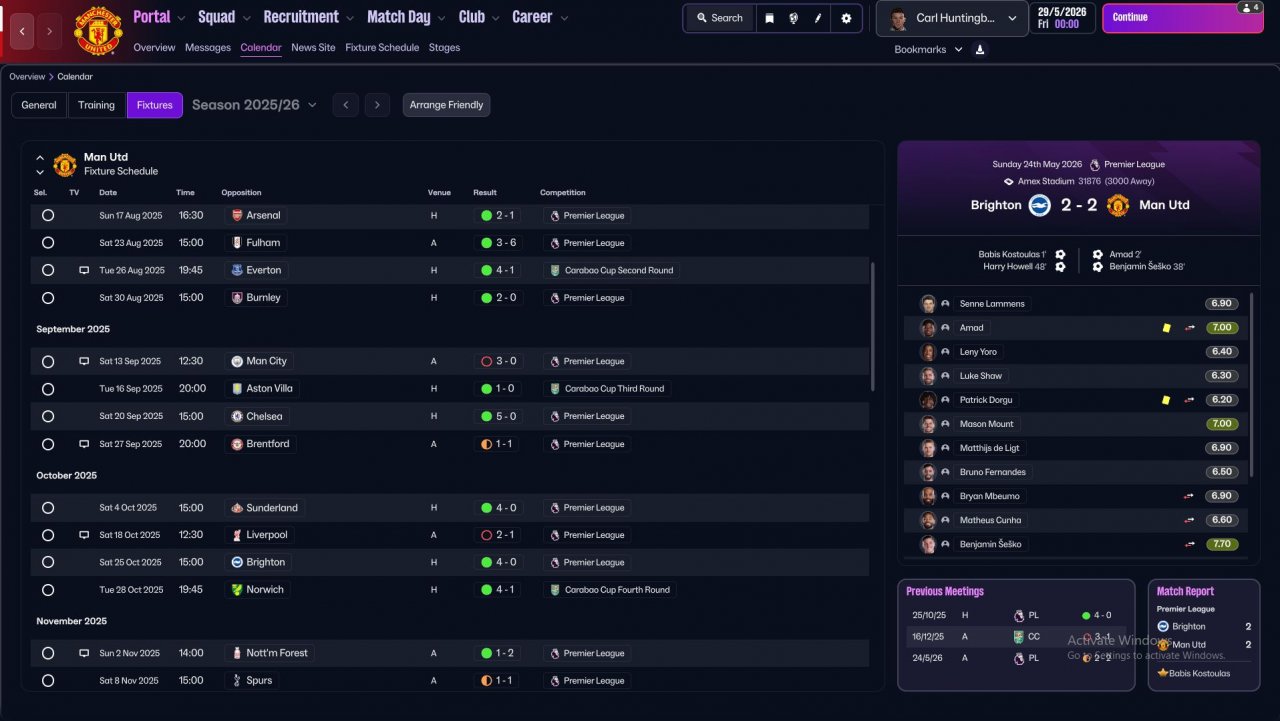Click the Premier League icon on the Fulham row
Screen dimensions: 1280x721
(x=555, y=243)
